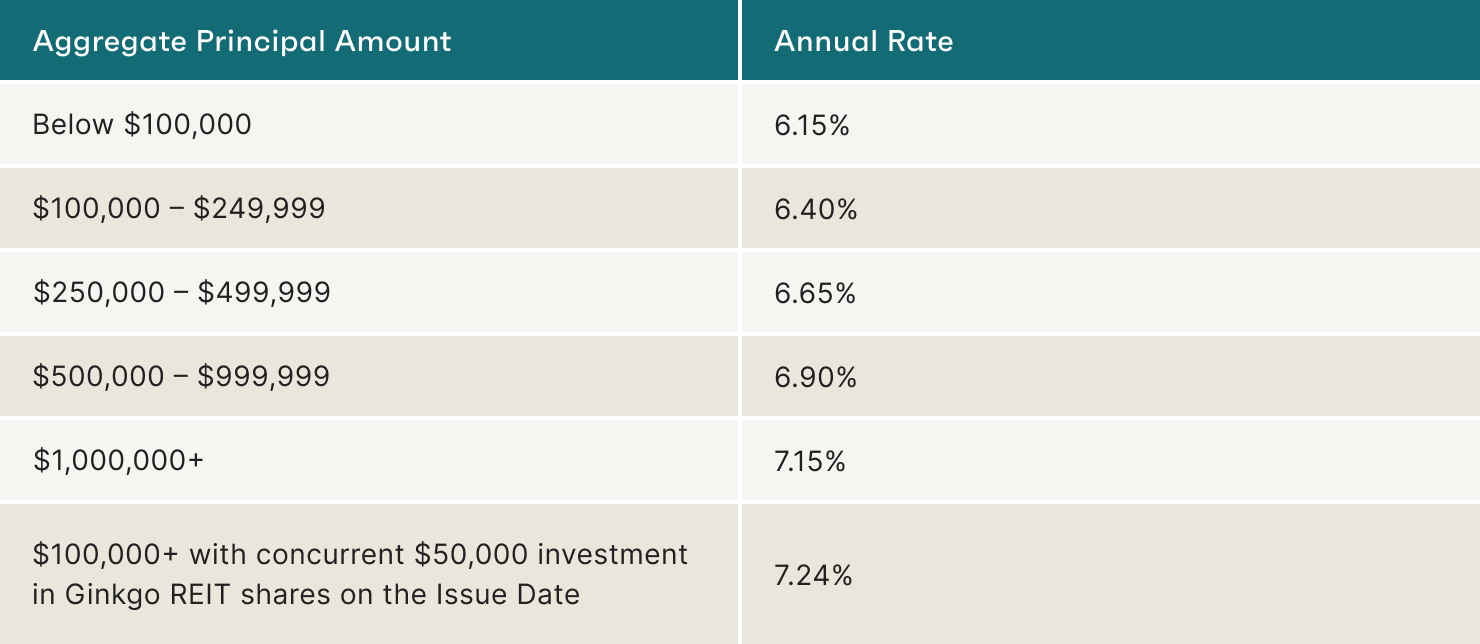Click the $999,999 upper bound text
The height and width of the screenshot is (644, 1480).
pyautogui.click(x=264, y=377)
